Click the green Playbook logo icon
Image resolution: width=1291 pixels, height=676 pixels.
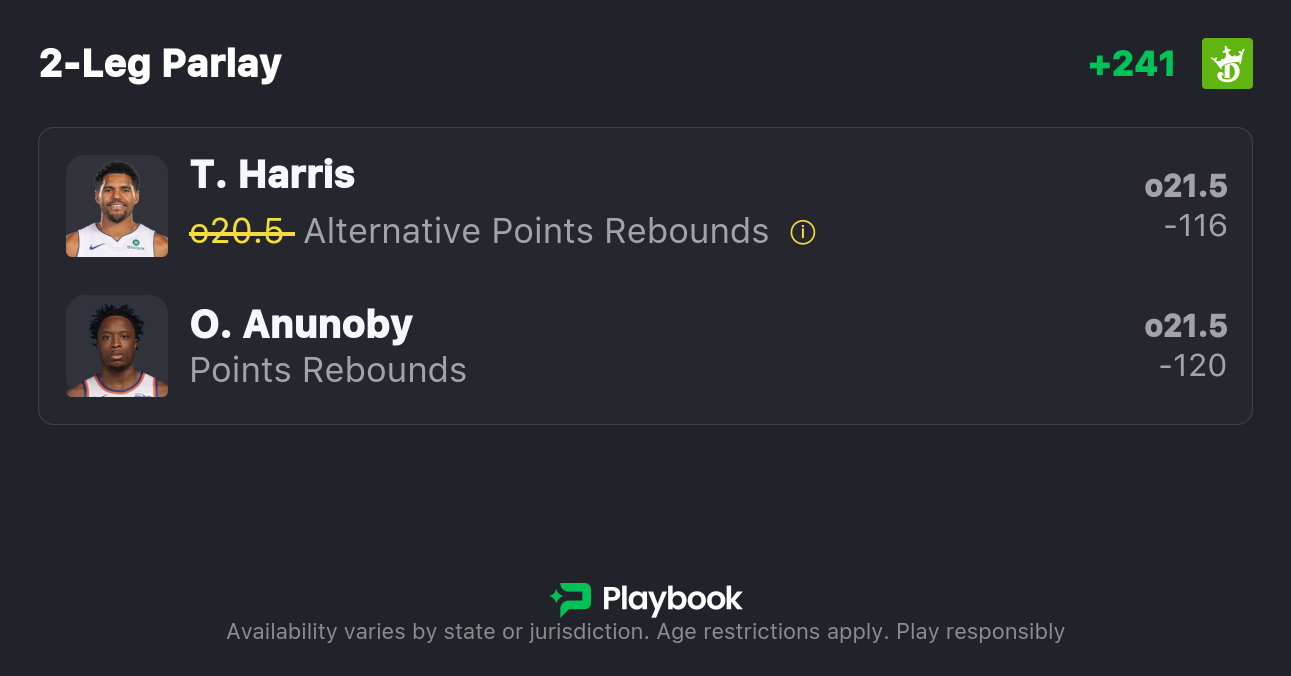click(571, 599)
